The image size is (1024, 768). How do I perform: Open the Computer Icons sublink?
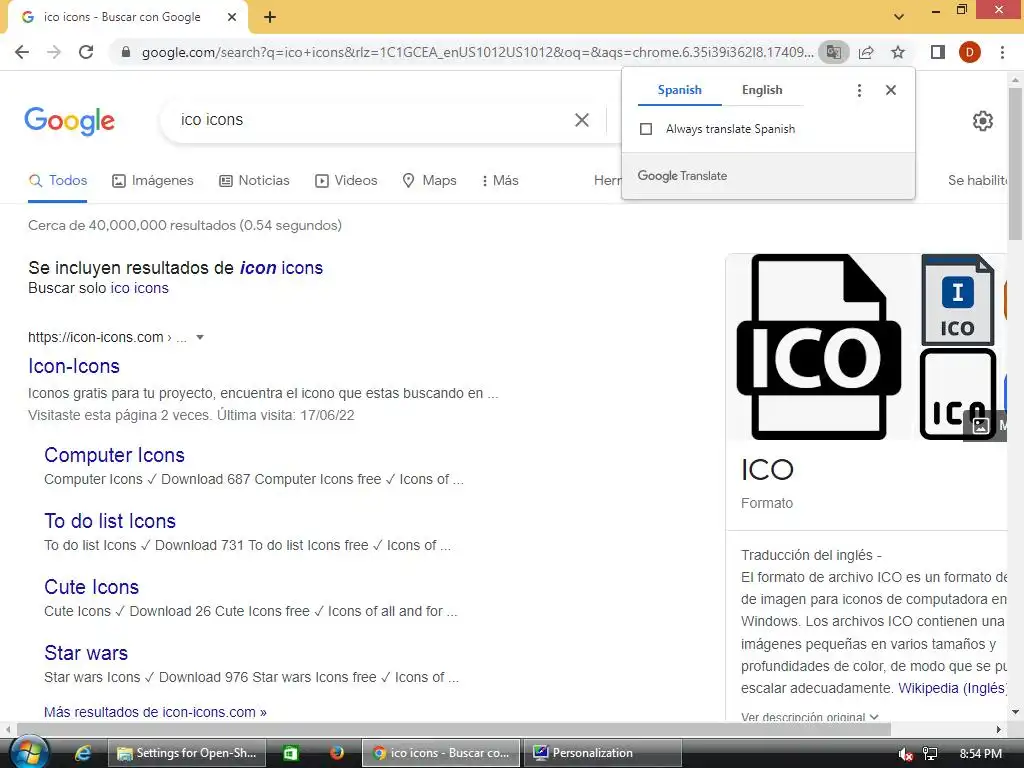point(114,455)
